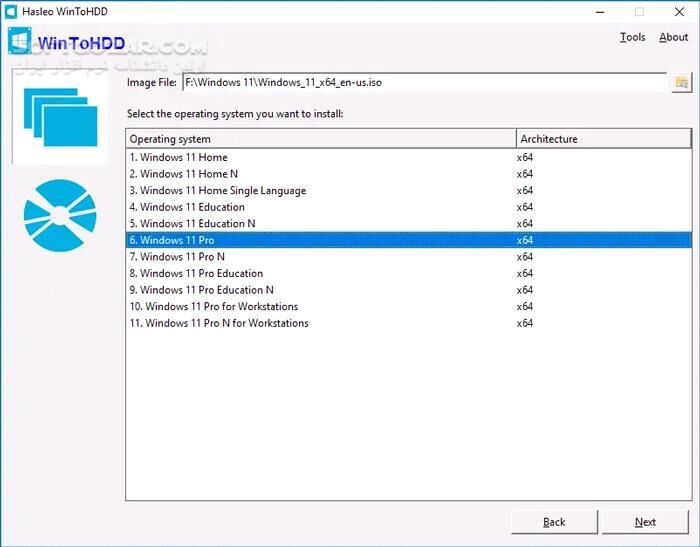The height and width of the screenshot is (547, 700).
Task: Choose 11. Windows 11 Pro N for Workstations
Action: point(408,323)
